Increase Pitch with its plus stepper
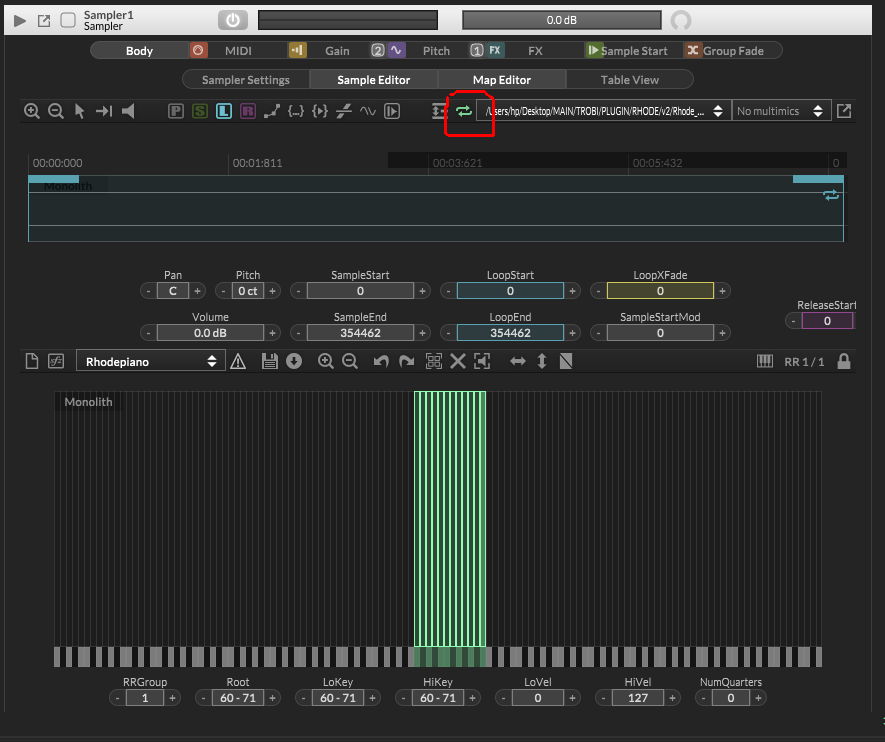The width and height of the screenshot is (885, 742). coord(273,291)
